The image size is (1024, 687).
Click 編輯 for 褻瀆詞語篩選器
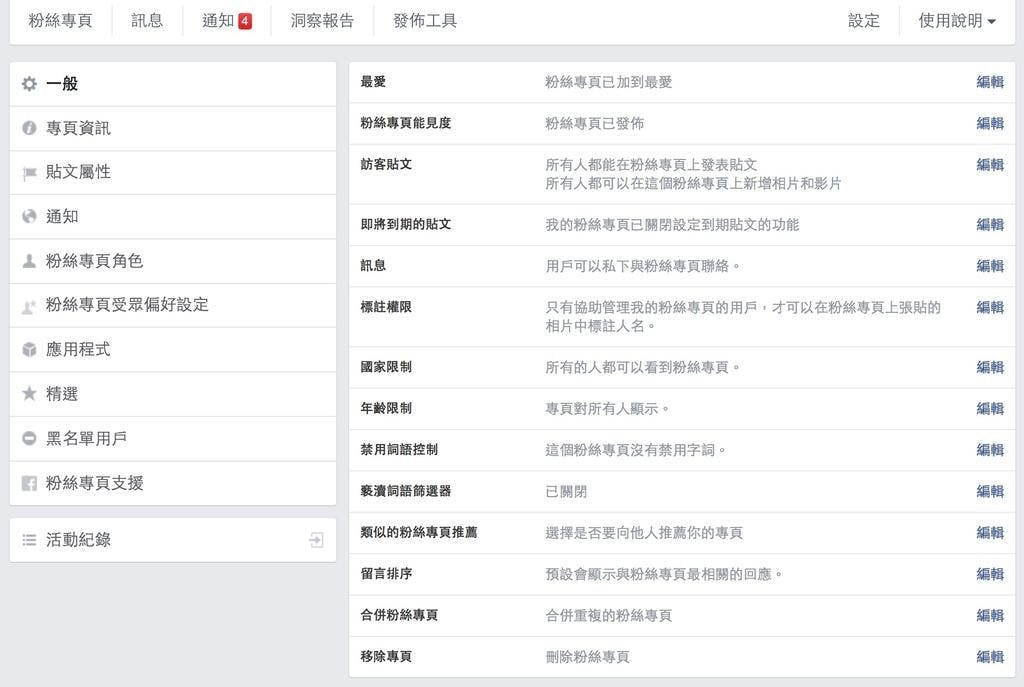click(989, 491)
